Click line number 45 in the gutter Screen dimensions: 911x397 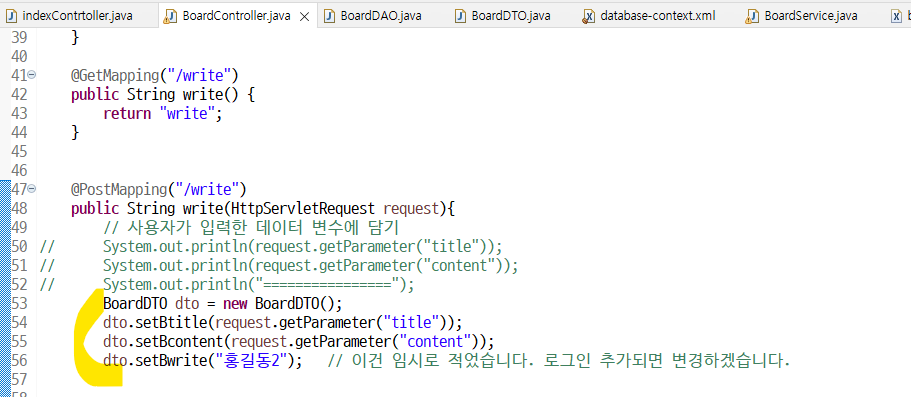(19, 152)
